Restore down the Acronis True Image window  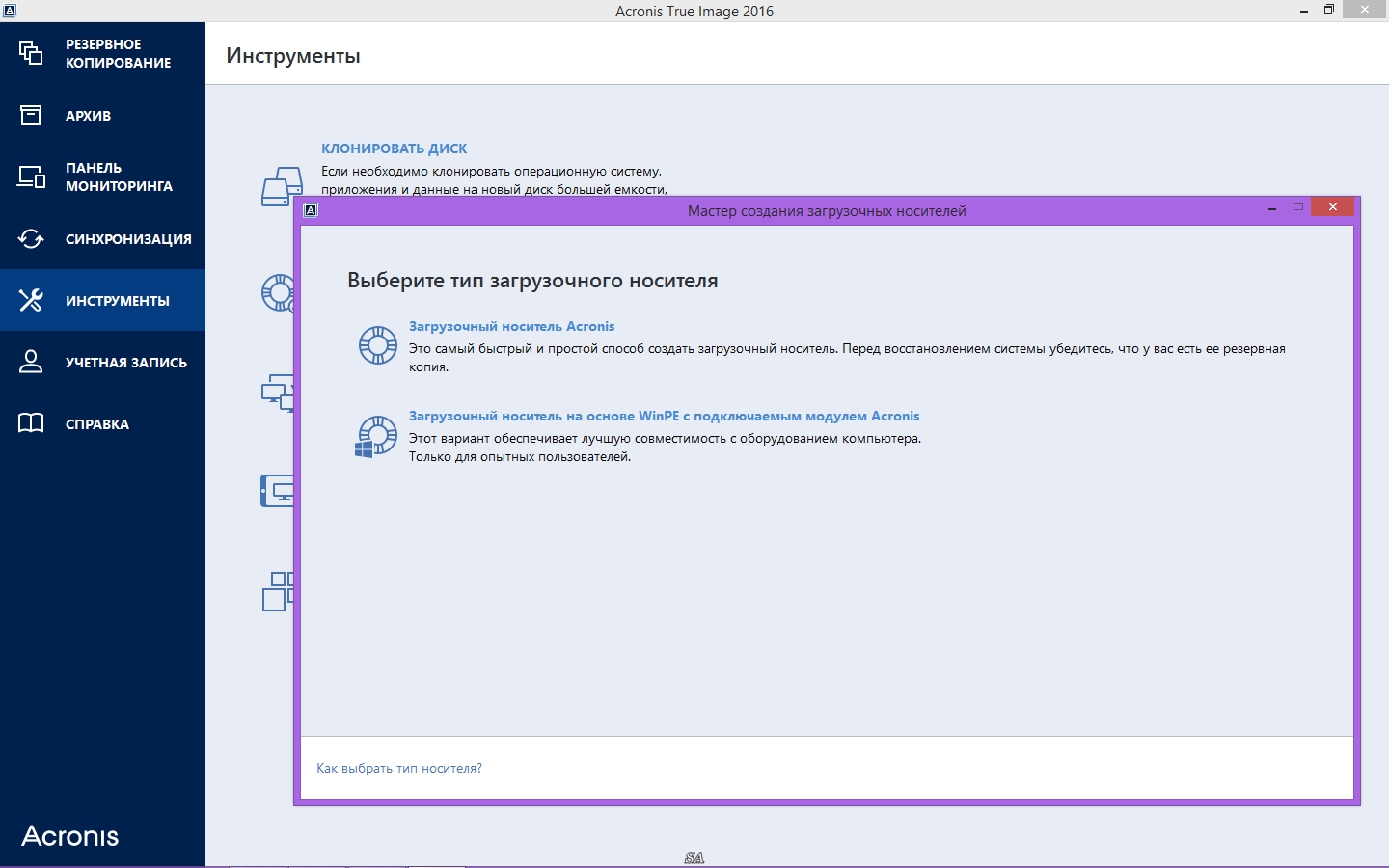[x=1328, y=10]
